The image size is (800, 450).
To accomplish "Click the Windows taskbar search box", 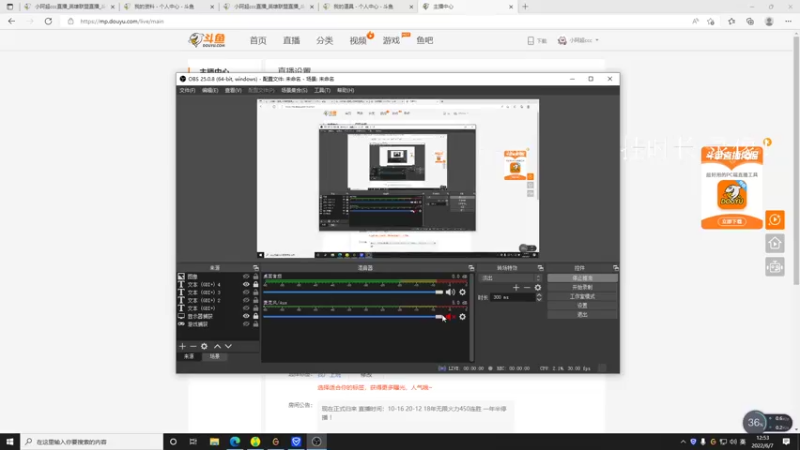I will click(92, 442).
